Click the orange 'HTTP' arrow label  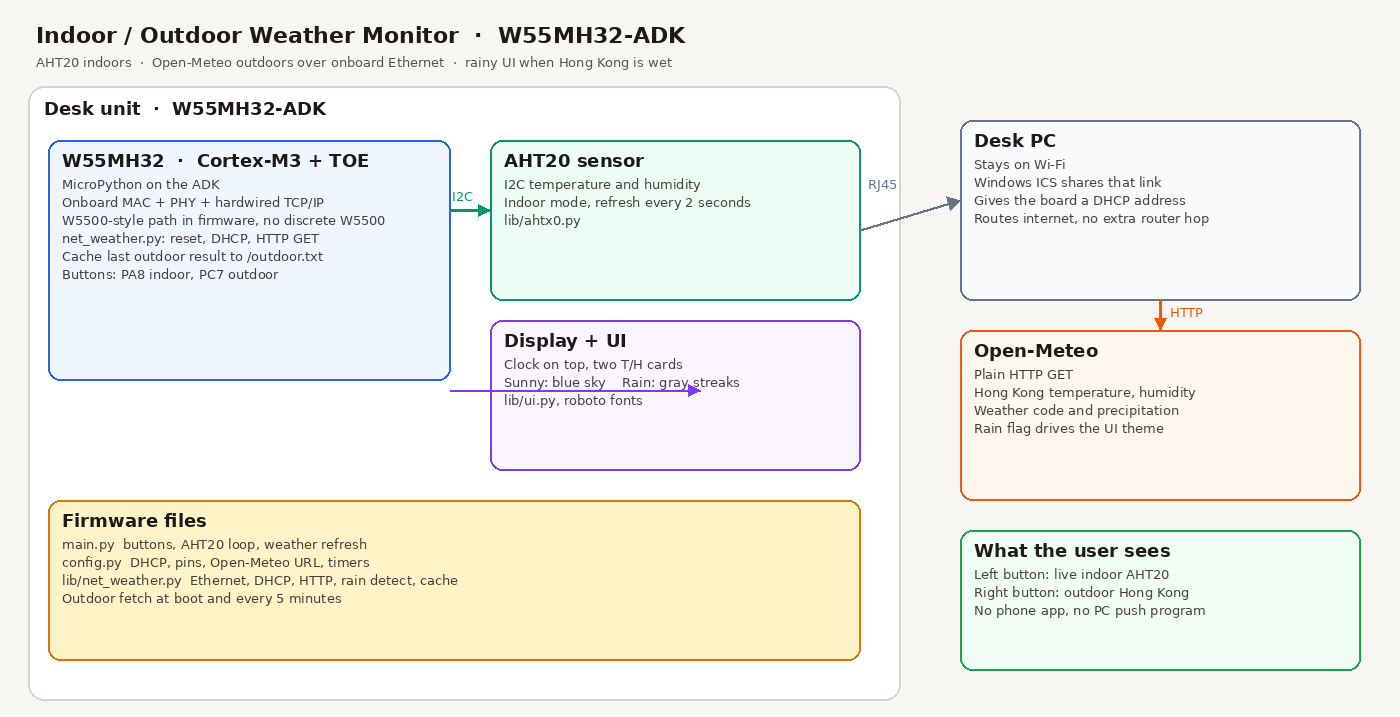coord(1186,313)
